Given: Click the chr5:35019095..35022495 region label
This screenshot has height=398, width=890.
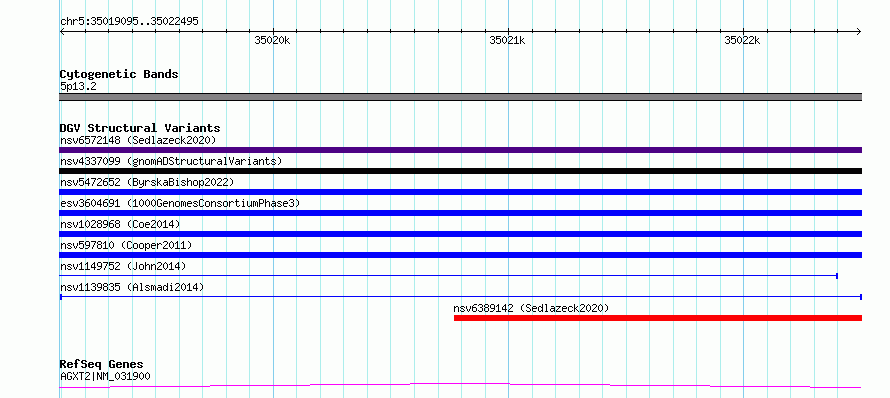Looking at the screenshot, I should click(129, 21).
